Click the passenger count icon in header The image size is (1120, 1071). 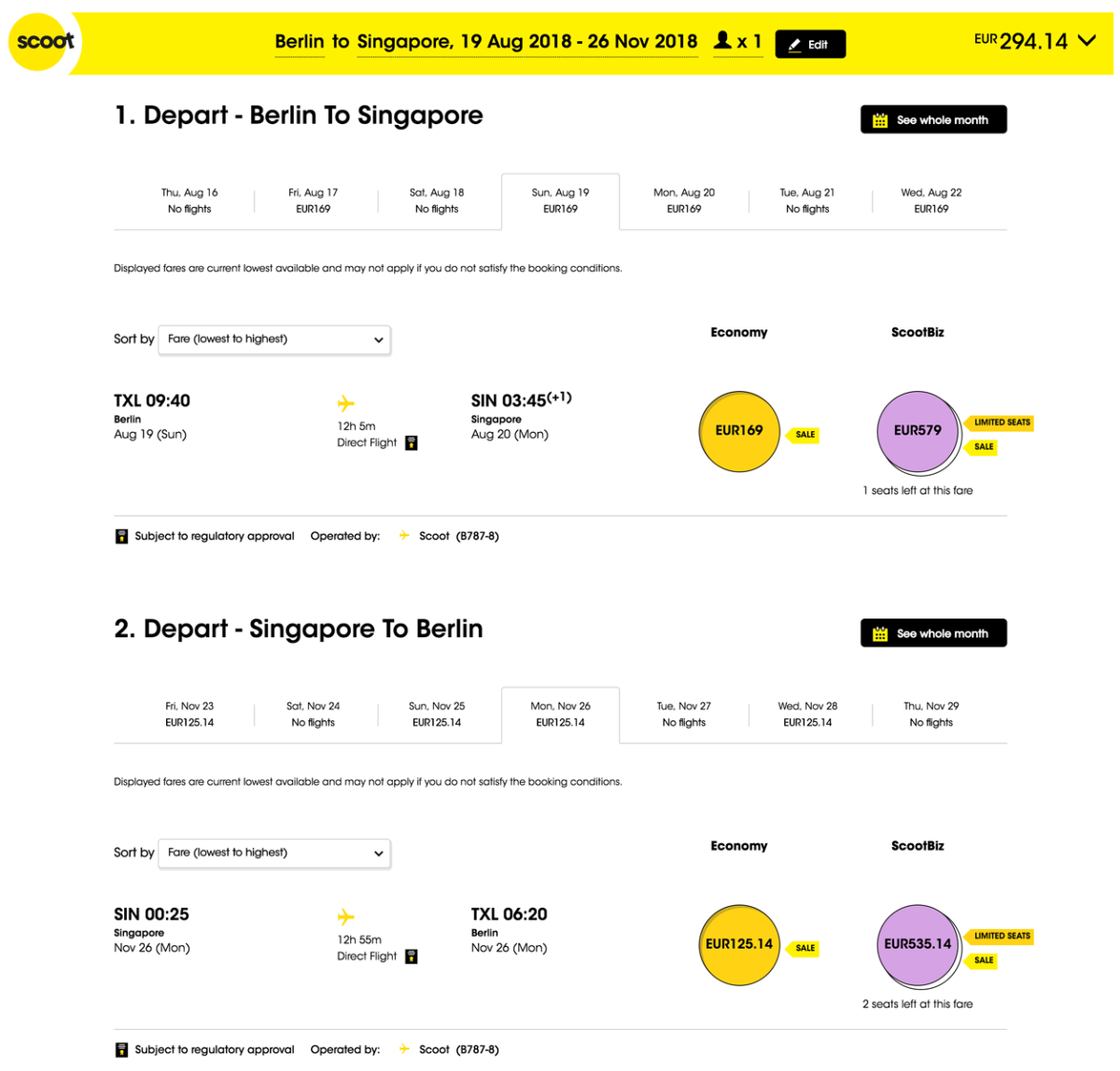pos(722,41)
